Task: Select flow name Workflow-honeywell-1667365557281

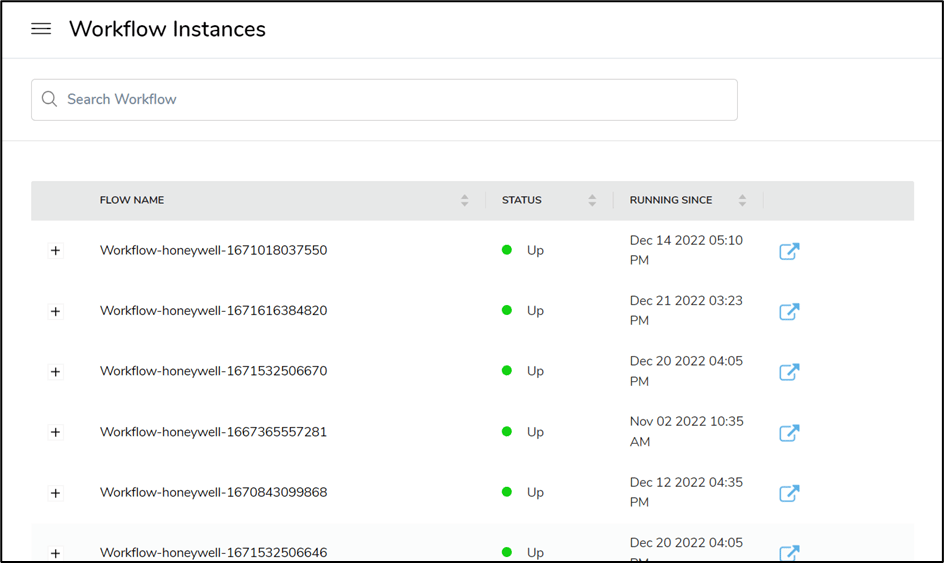Action: pos(213,432)
